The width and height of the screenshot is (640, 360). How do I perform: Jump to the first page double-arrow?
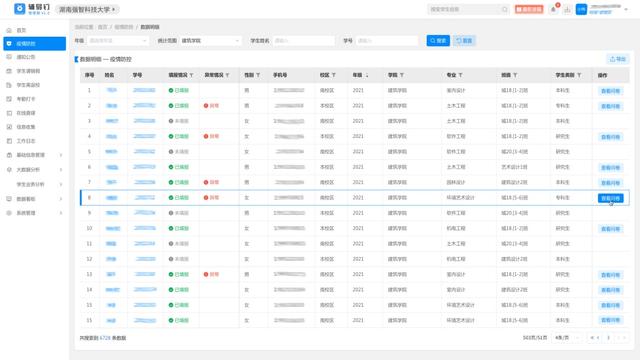(592, 338)
